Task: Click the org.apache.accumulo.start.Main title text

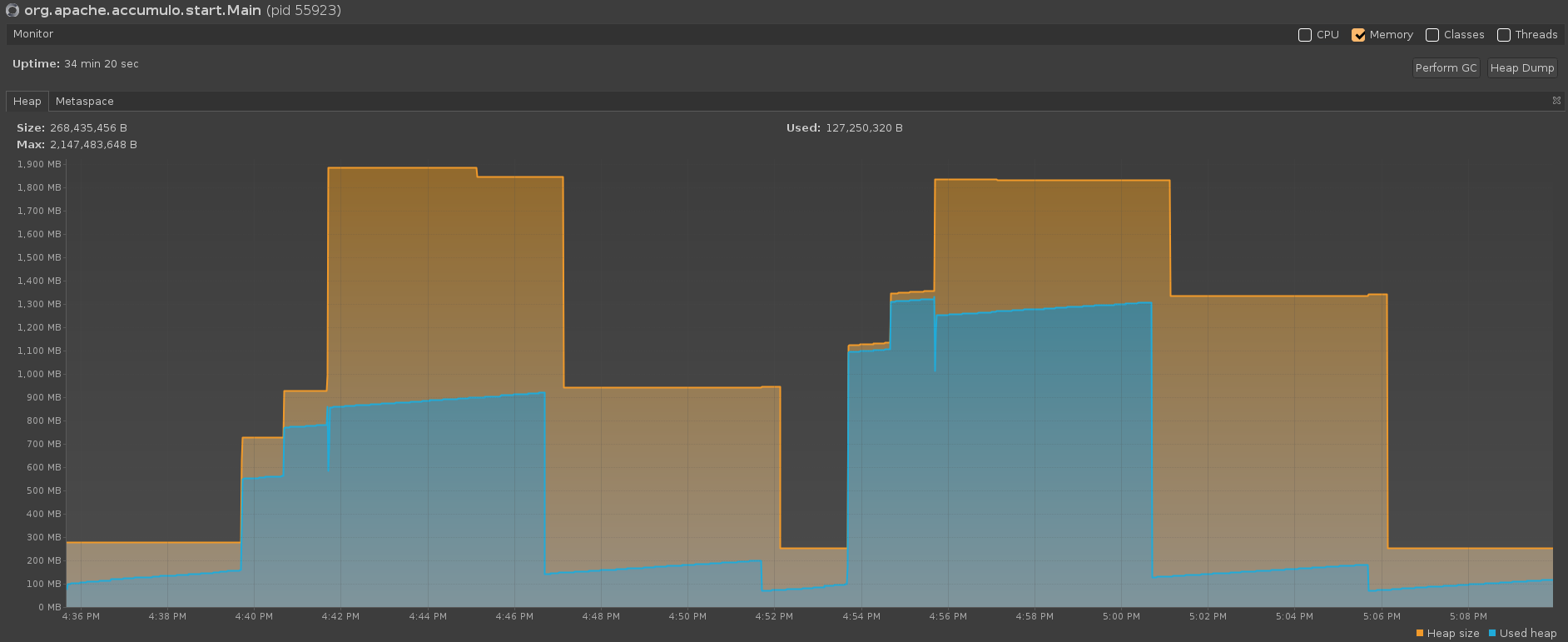Action: pos(142,11)
